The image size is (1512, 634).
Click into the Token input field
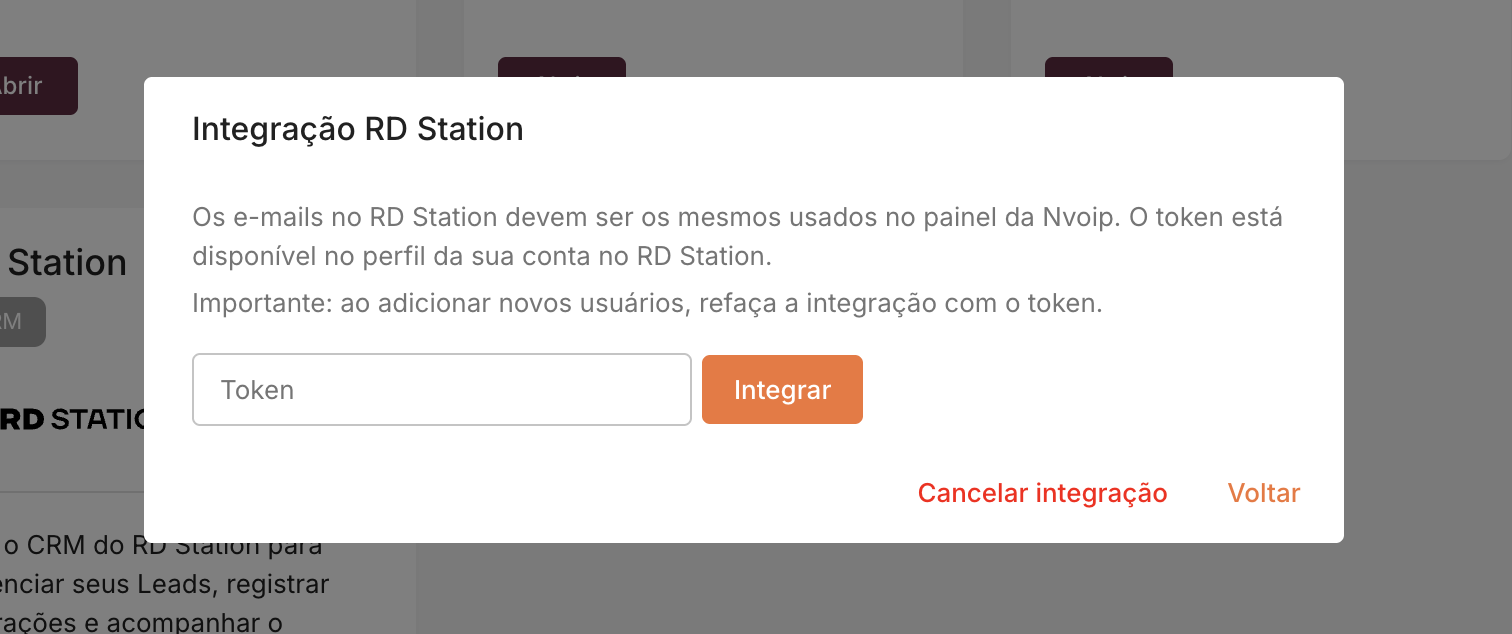click(x=441, y=389)
